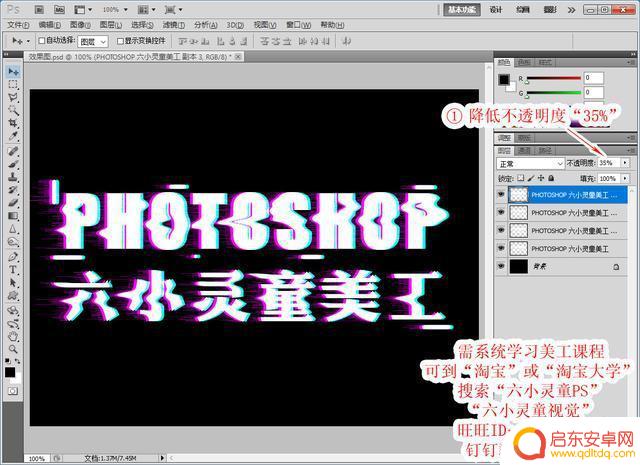Toggle lock all padlock icon
Viewport: 640px width, 465px height.
point(551,178)
